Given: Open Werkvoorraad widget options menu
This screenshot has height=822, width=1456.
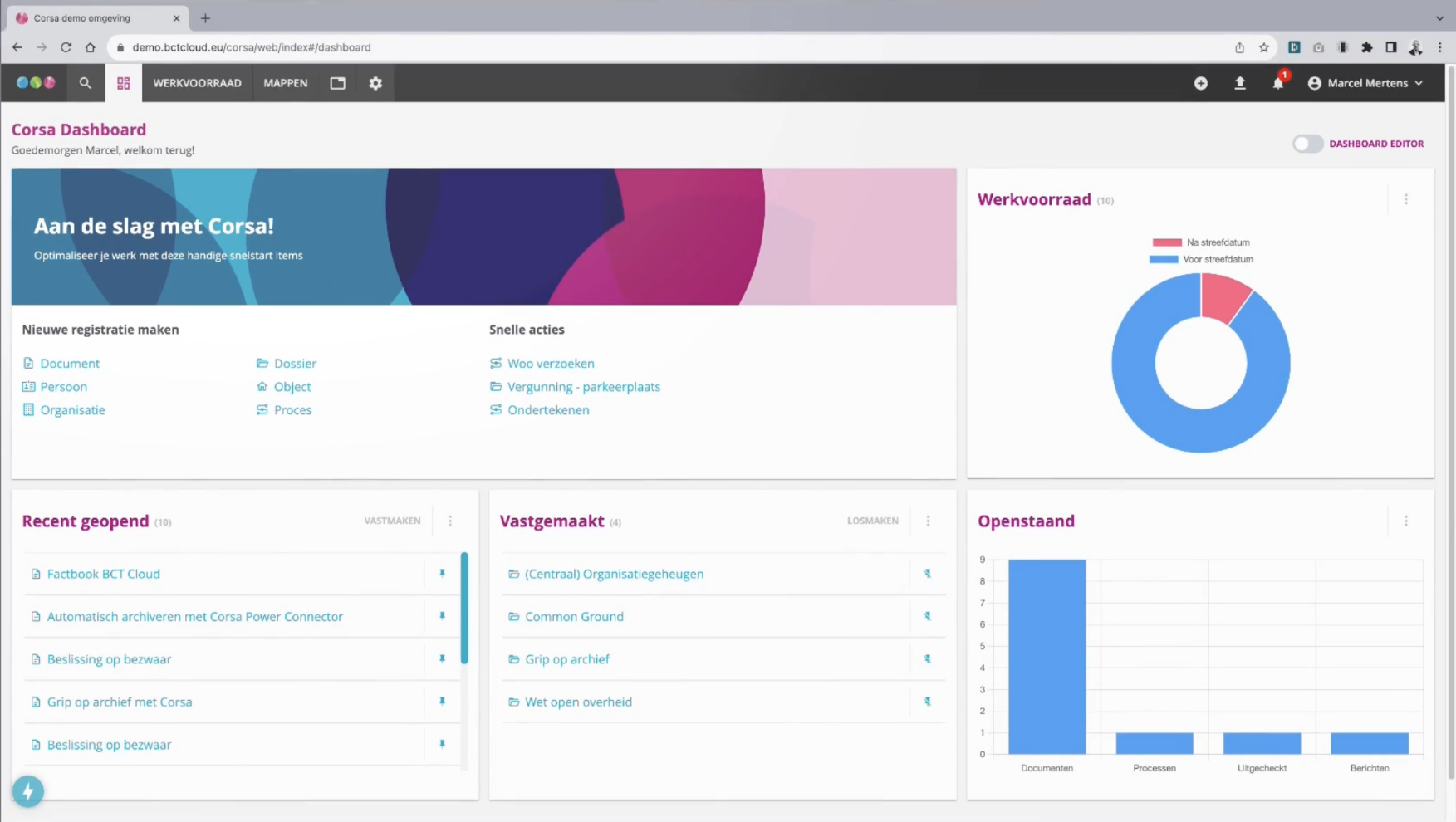Looking at the screenshot, I should point(1406,199).
